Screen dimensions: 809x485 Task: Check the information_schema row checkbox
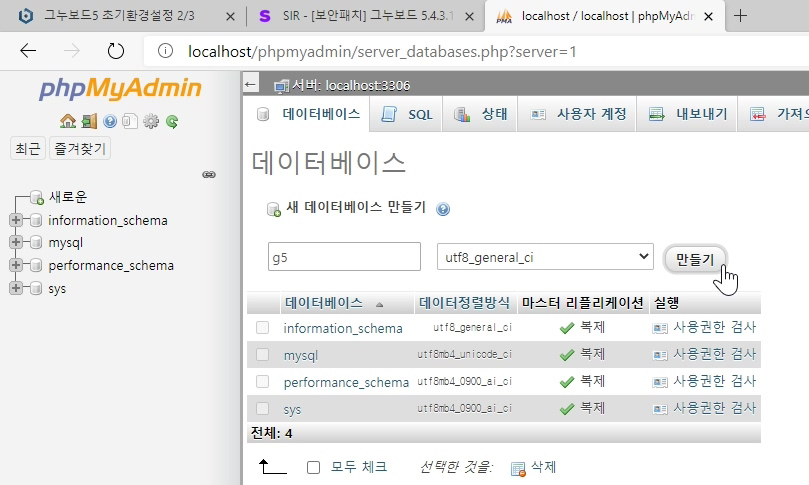[x=263, y=328]
